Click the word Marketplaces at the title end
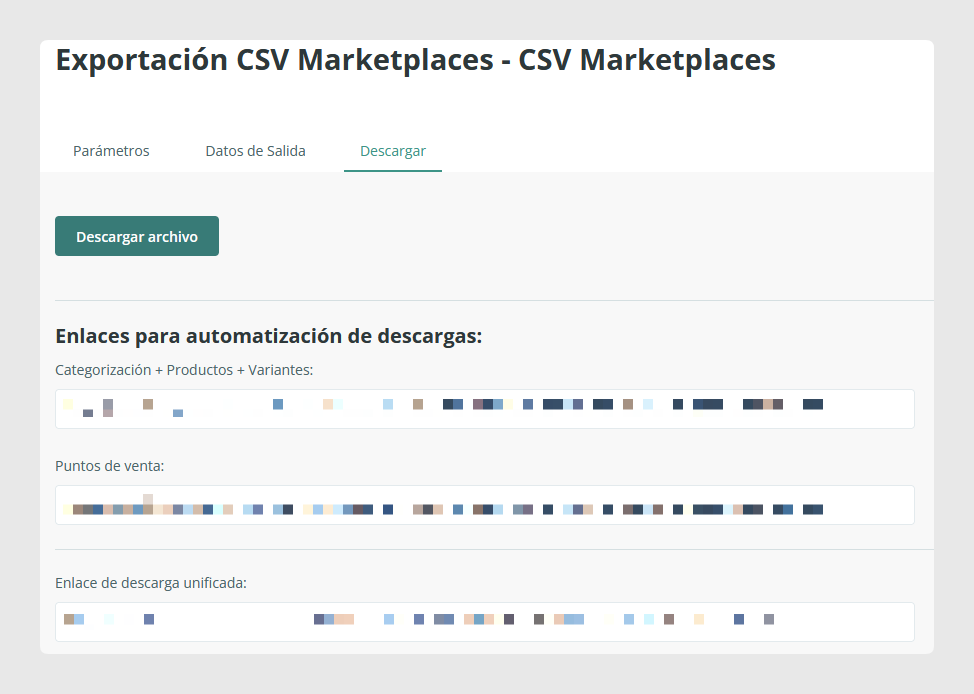974x694 pixels. [678, 60]
